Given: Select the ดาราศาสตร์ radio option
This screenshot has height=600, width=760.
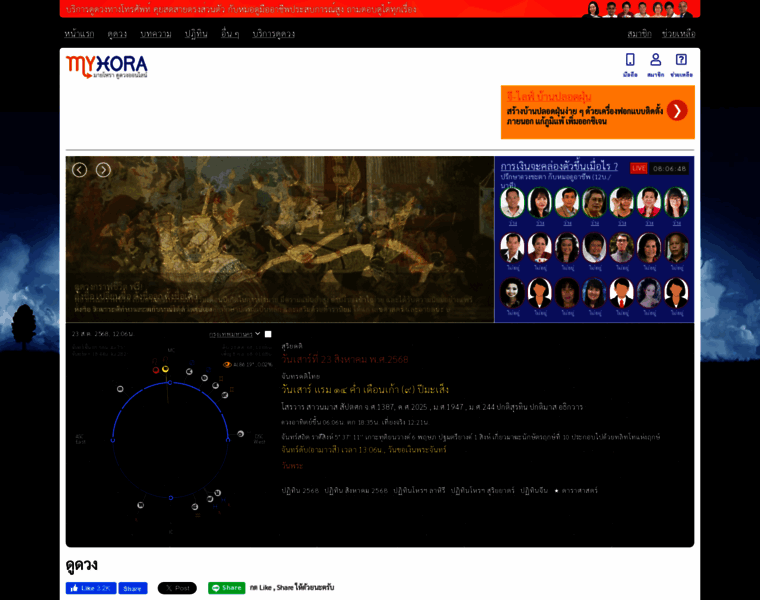Looking at the screenshot, I should coord(555,490).
